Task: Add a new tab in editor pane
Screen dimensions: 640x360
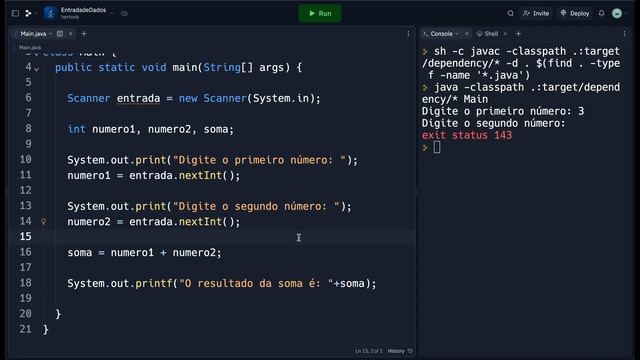Action: pyautogui.click(x=84, y=34)
